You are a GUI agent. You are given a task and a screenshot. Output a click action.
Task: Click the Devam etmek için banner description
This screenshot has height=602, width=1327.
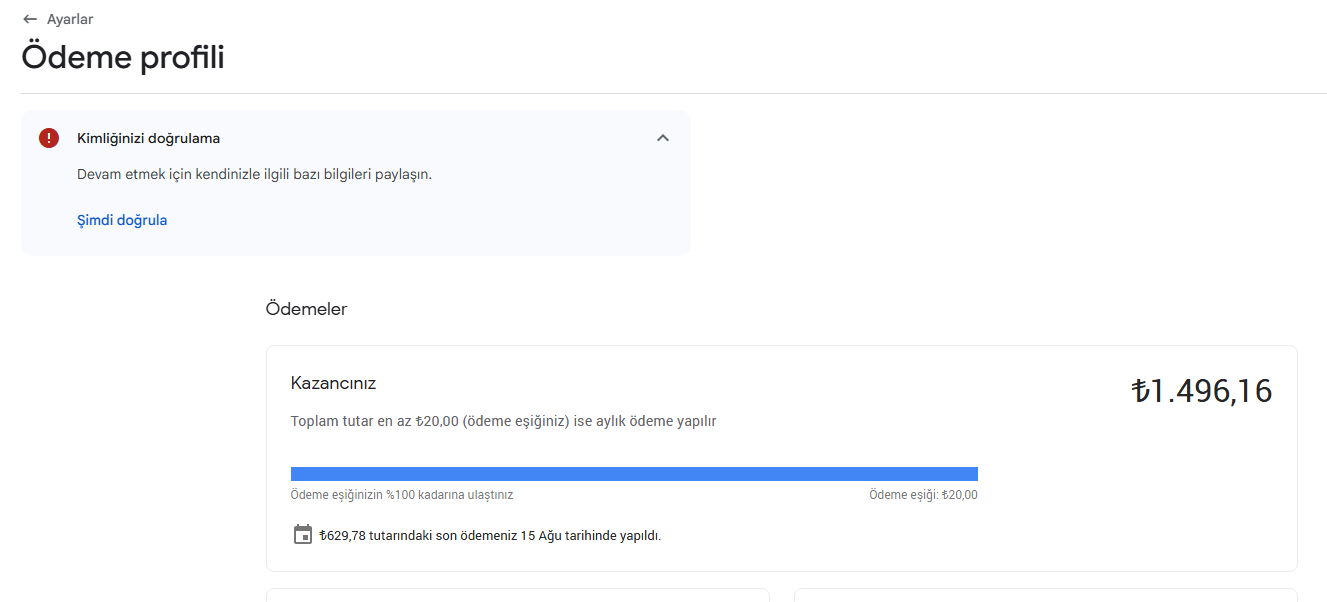[254, 174]
